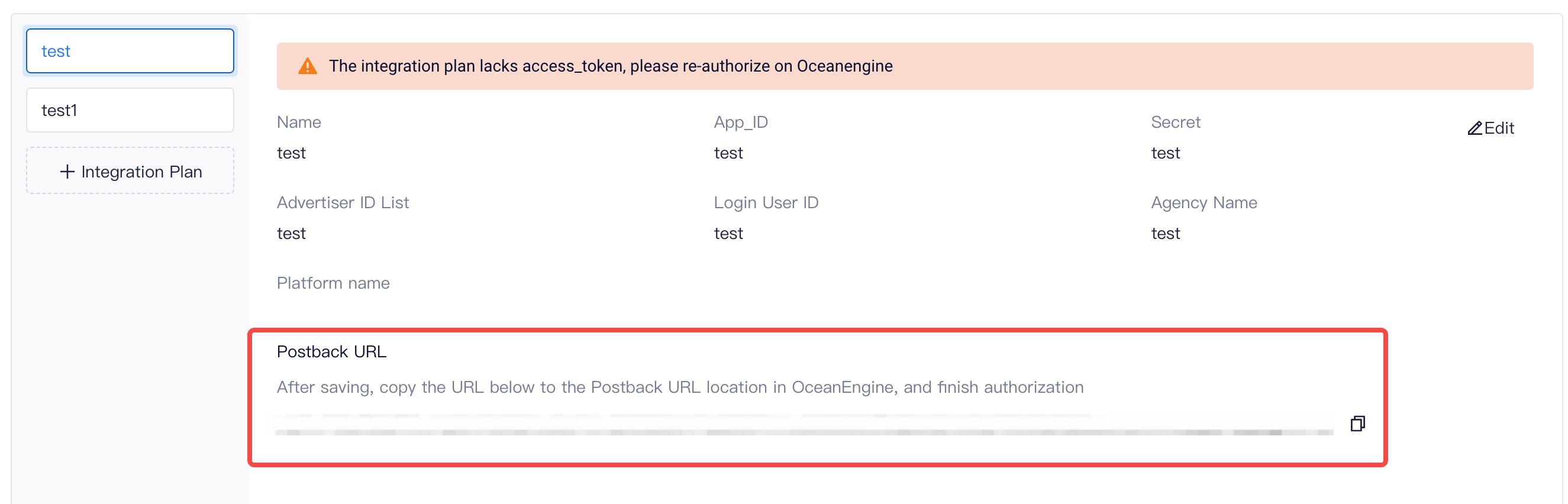Click the access_token re-authorize alert message
Viewport: 1568px width, 504px height.
click(610, 66)
